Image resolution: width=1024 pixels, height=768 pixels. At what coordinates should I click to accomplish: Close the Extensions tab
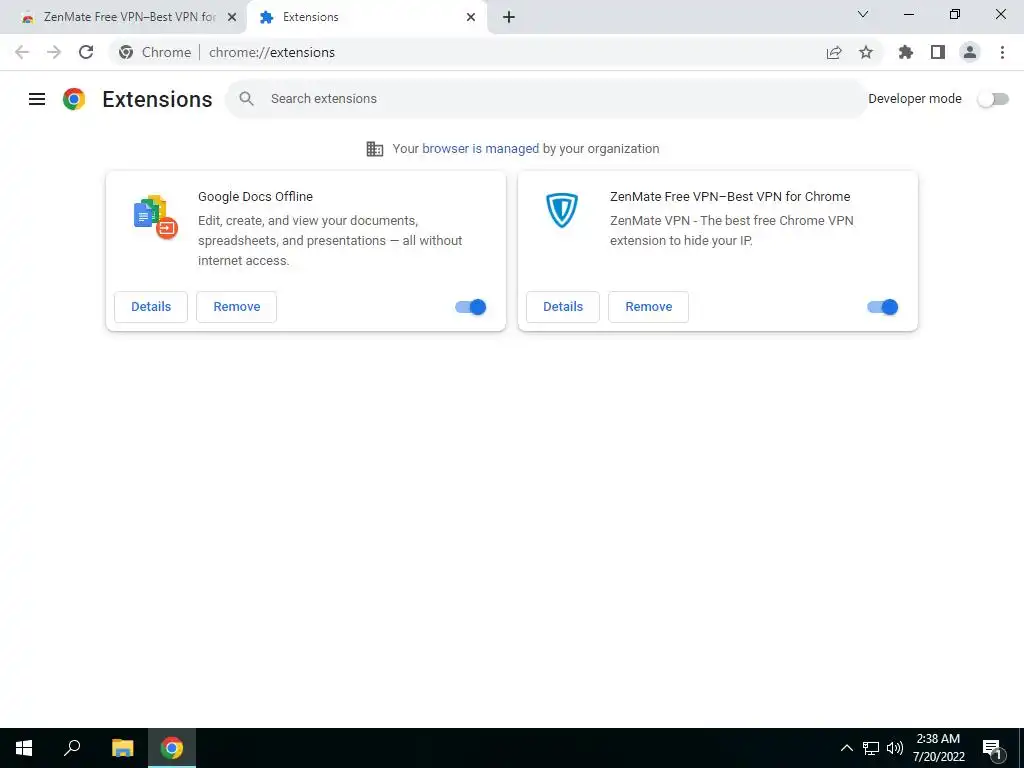471,17
